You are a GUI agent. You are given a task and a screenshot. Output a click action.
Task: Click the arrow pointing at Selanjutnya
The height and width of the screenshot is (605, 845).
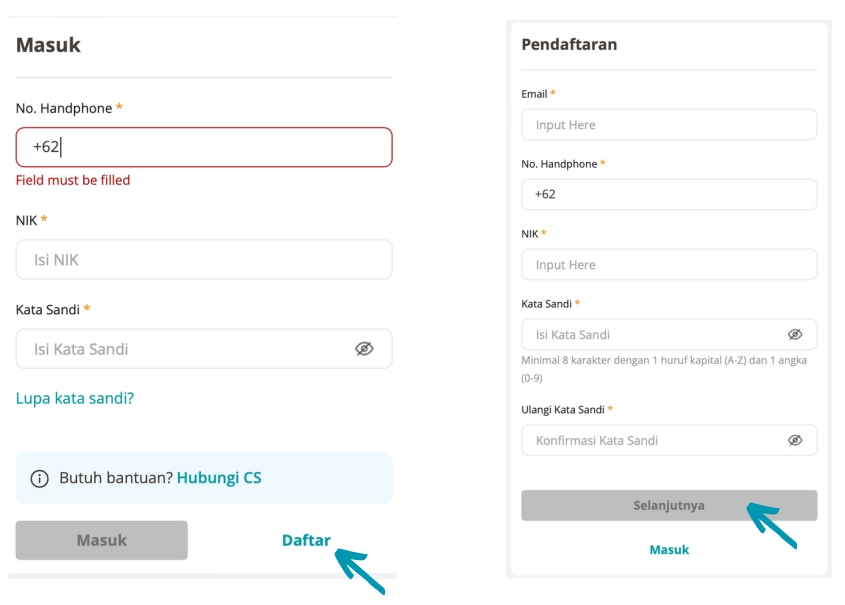pos(772,525)
